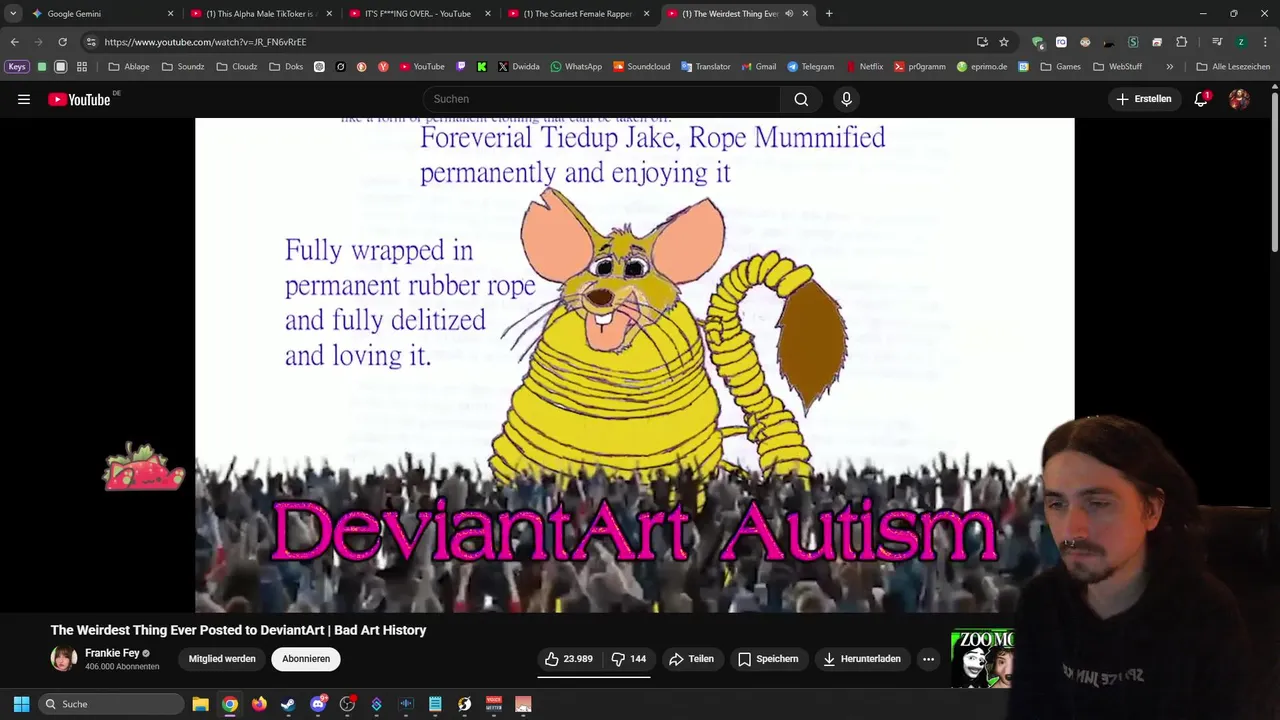Open File Explorer from the taskbar
This screenshot has width=1280, height=720.
pyautogui.click(x=200, y=704)
